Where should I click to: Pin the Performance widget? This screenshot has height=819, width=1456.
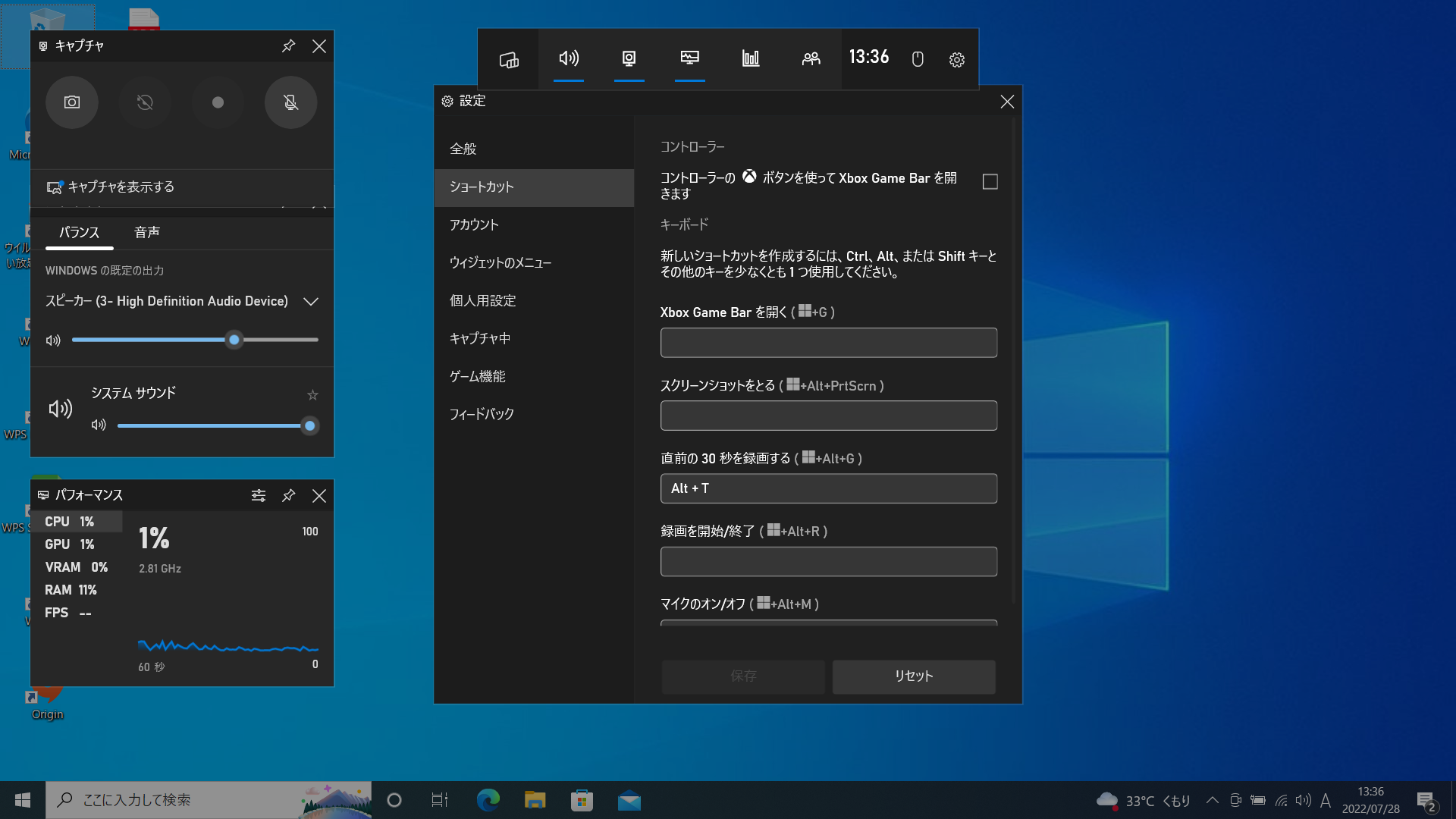click(x=288, y=495)
